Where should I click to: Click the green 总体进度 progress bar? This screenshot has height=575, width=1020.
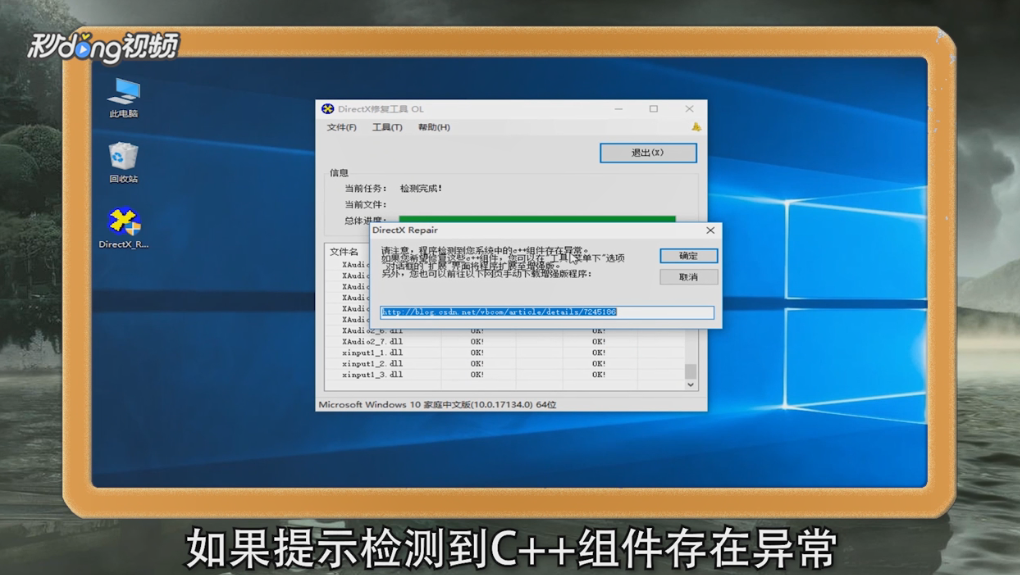pos(537,219)
